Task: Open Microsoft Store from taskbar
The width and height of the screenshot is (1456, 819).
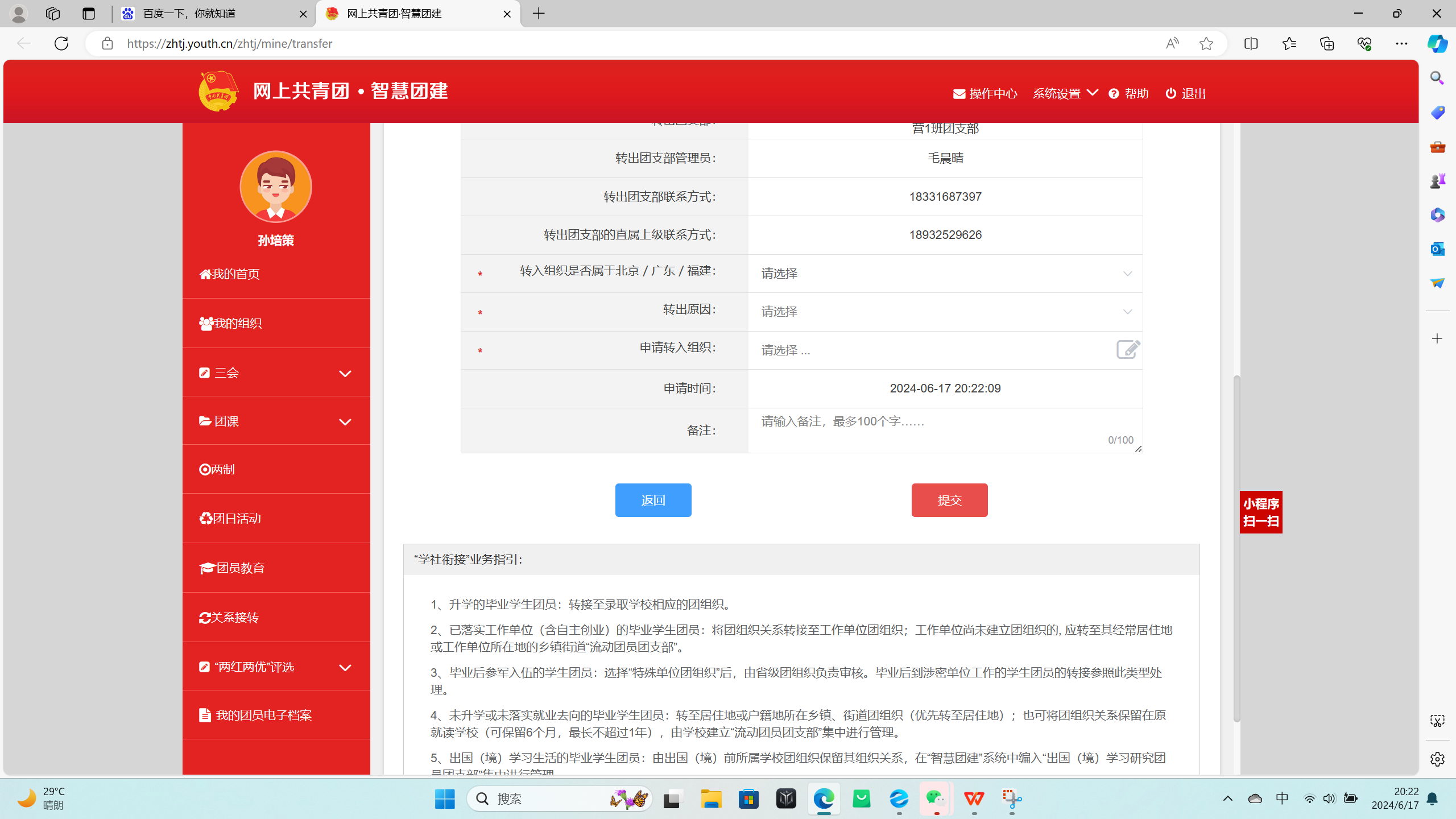Action: pos(748,799)
